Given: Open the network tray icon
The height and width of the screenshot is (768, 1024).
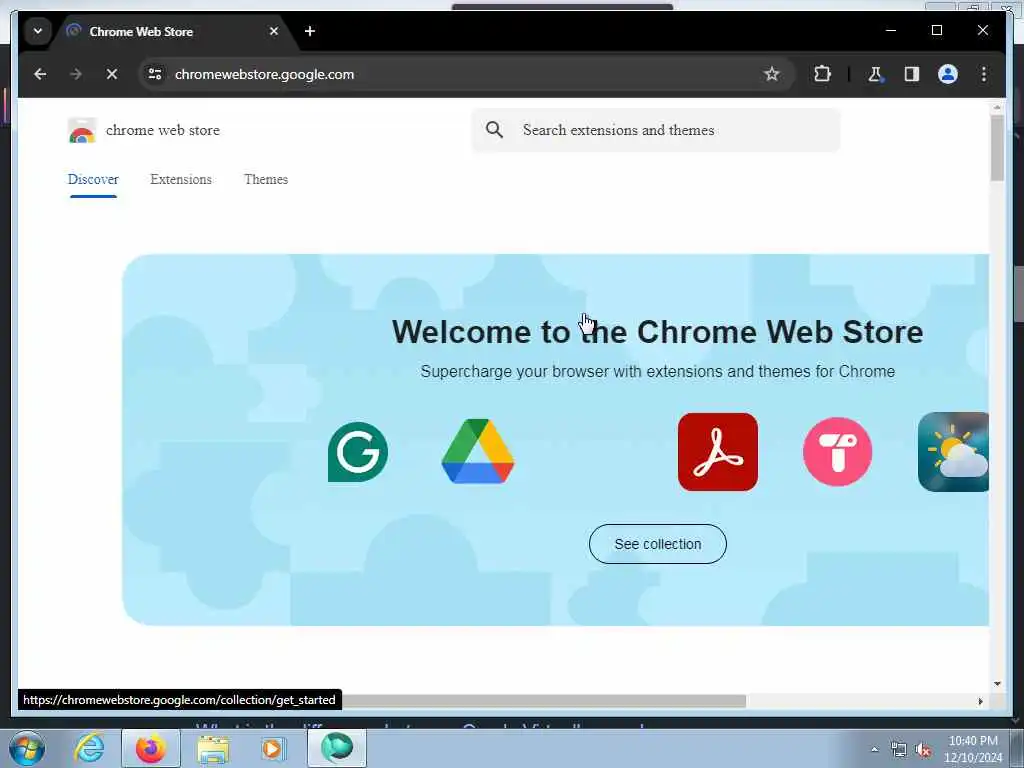Looking at the screenshot, I should 899,750.
